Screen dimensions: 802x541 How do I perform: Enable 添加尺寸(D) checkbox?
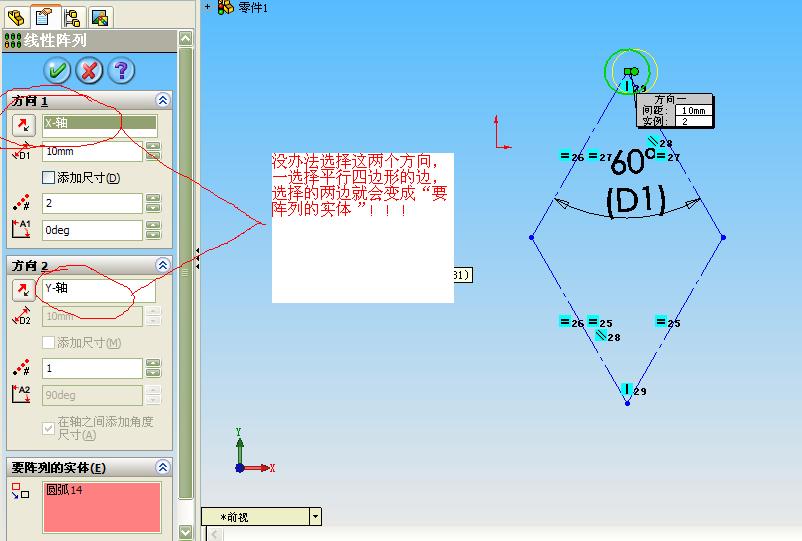coord(49,177)
